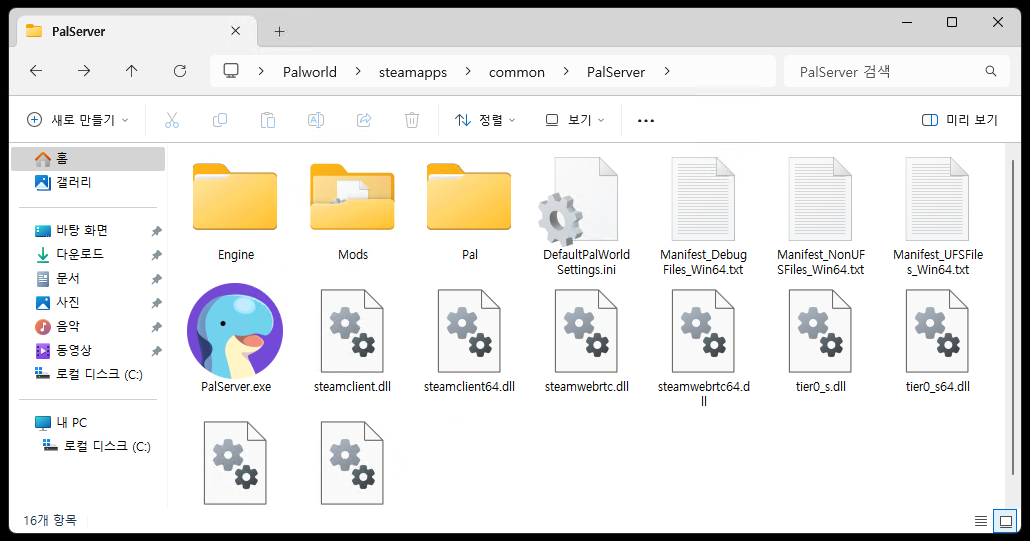The width and height of the screenshot is (1030, 541).
Task: Expand chevron before Palworld in address bar
Action: pos(261,71)
